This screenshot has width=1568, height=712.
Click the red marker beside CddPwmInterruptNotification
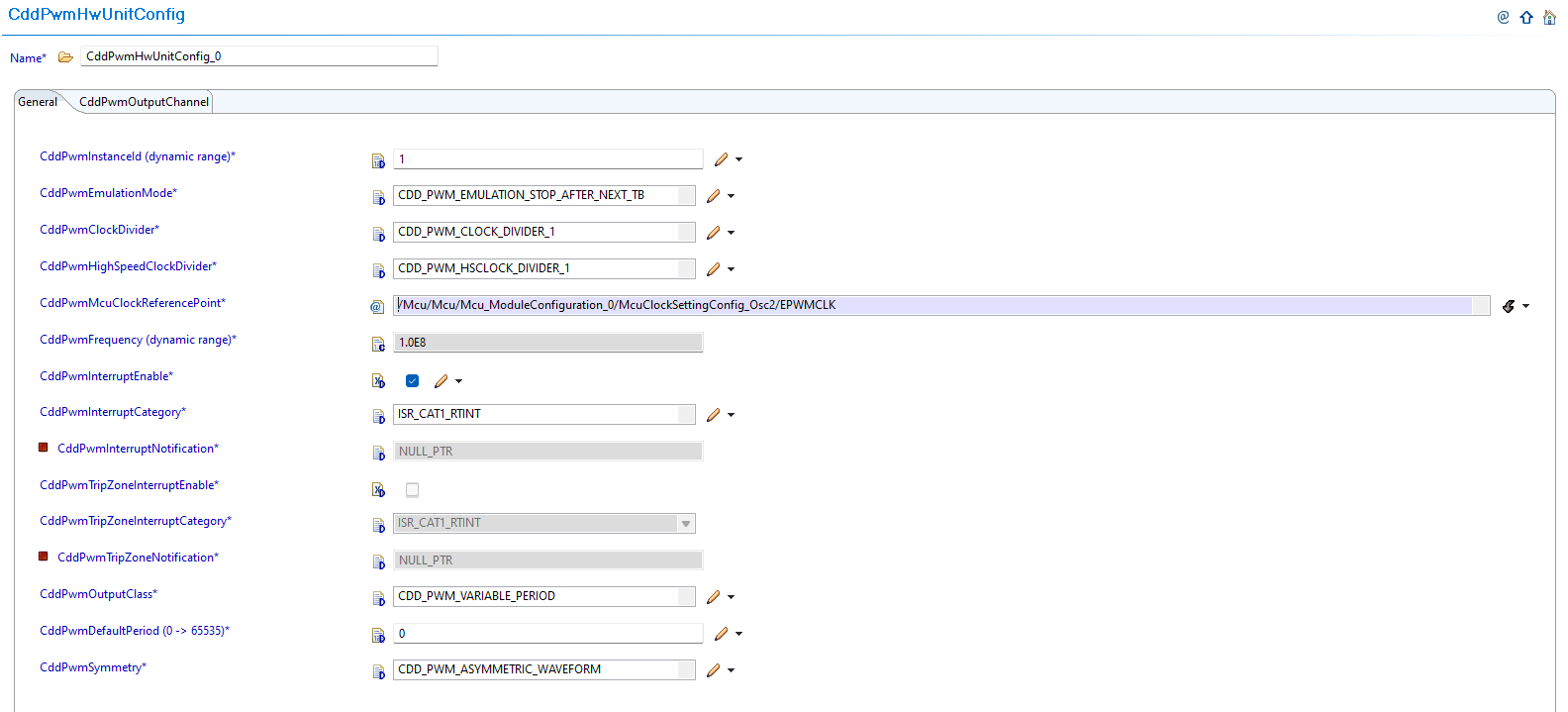(44, 448)
